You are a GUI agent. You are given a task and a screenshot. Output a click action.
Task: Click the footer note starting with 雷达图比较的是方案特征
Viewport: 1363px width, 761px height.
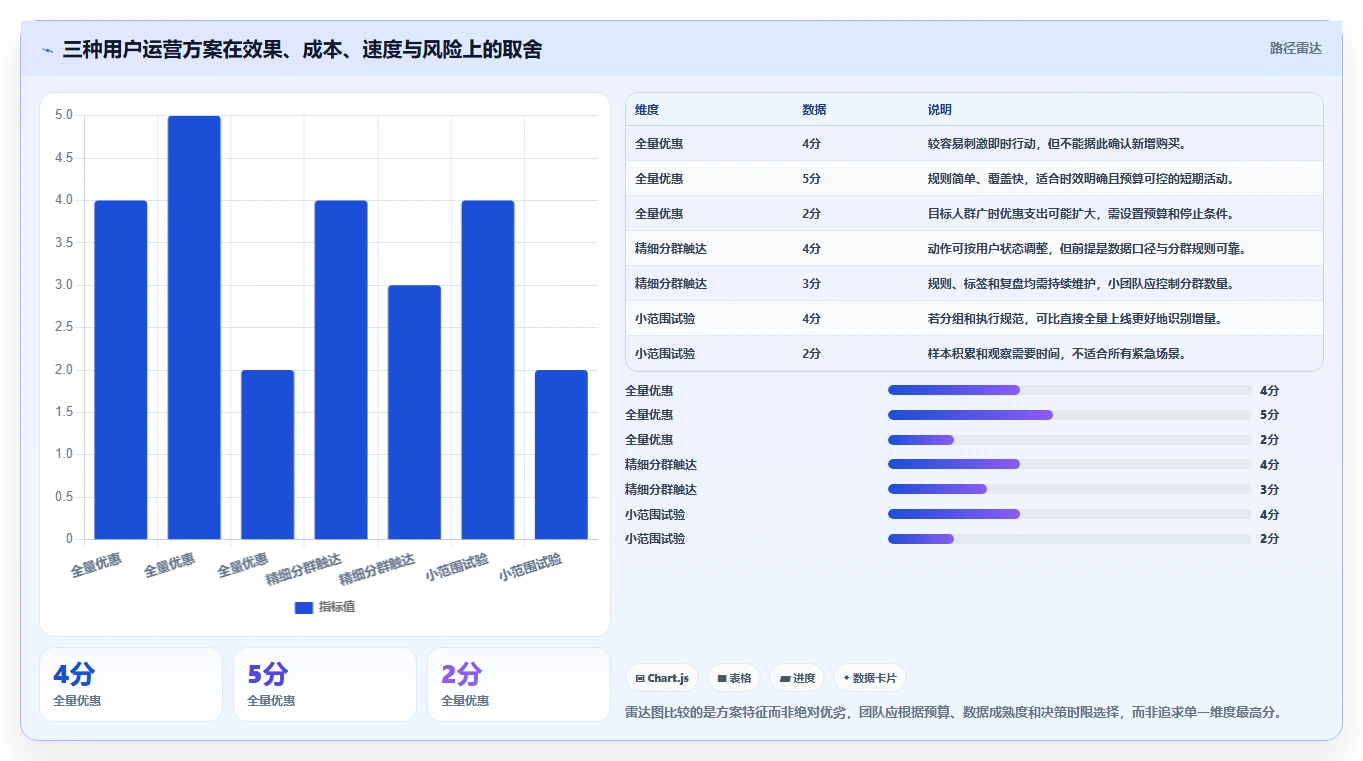point(953,713)
